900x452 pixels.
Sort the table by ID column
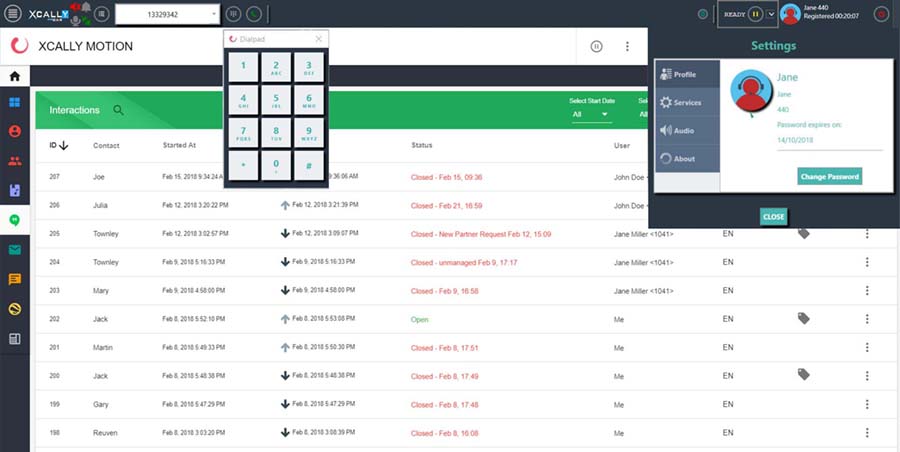coord(58,146)
